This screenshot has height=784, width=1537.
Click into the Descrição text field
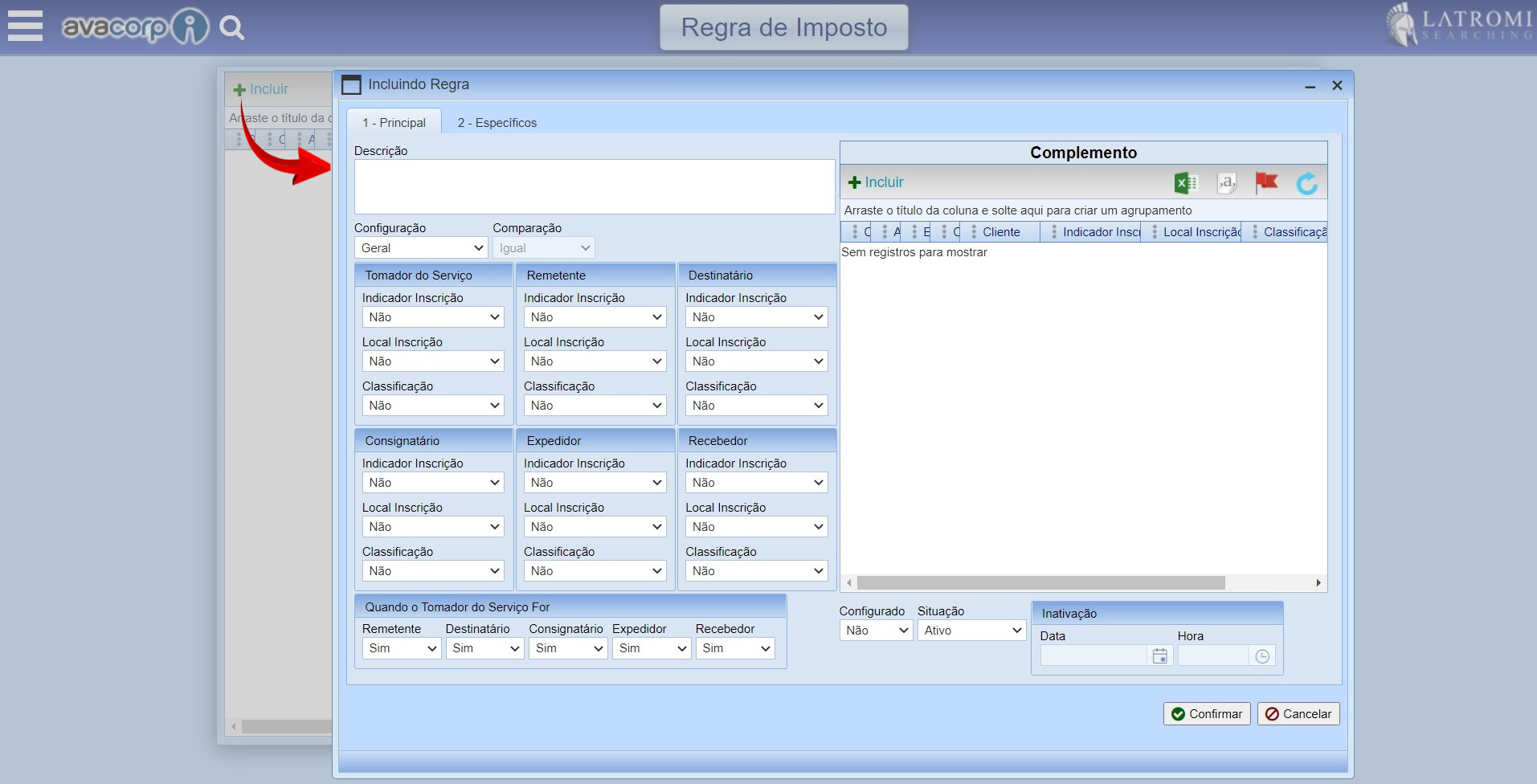pyautogui.click(x=594, y=186)
